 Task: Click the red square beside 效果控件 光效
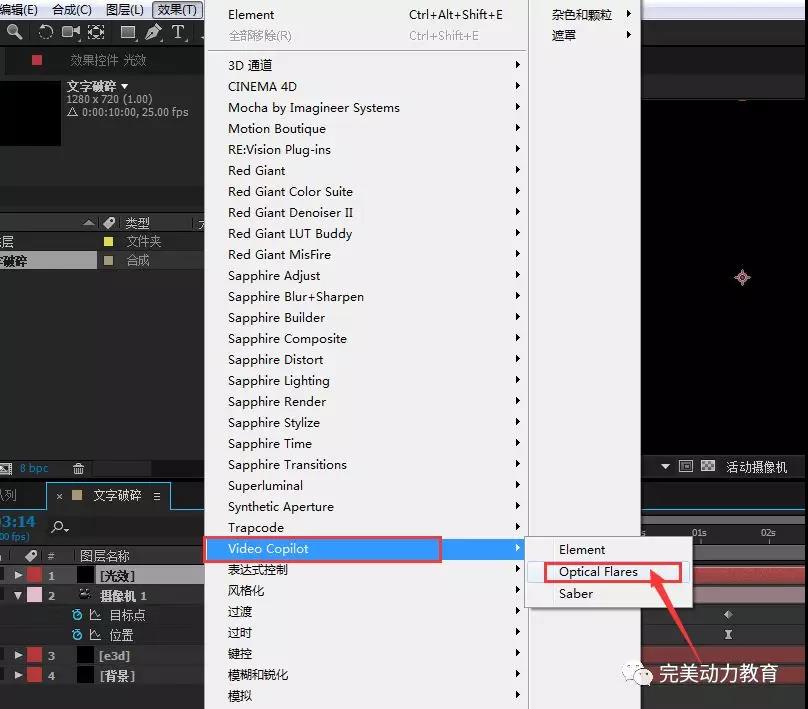37,60
